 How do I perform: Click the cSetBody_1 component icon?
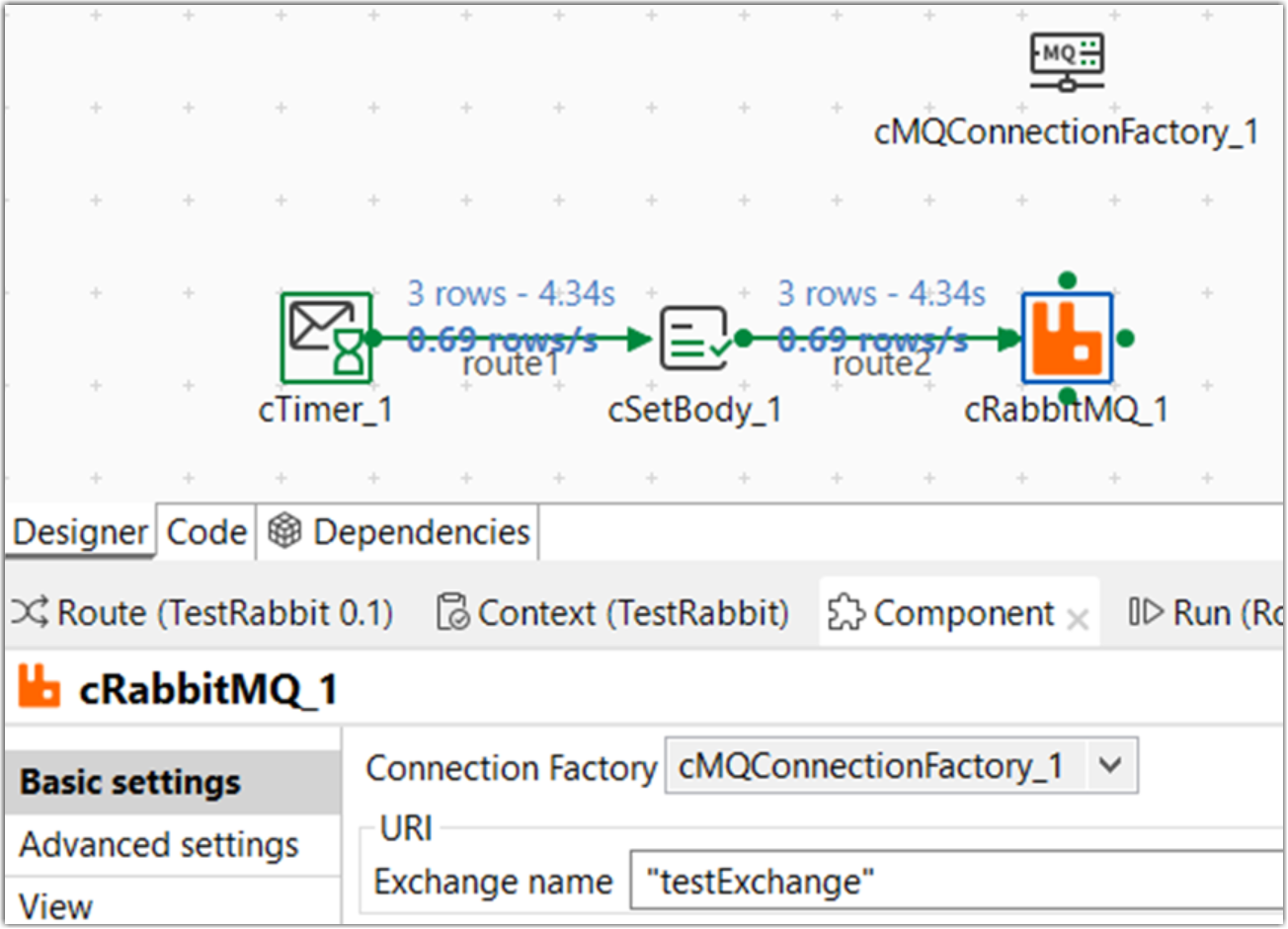click(x=695, y=338)
